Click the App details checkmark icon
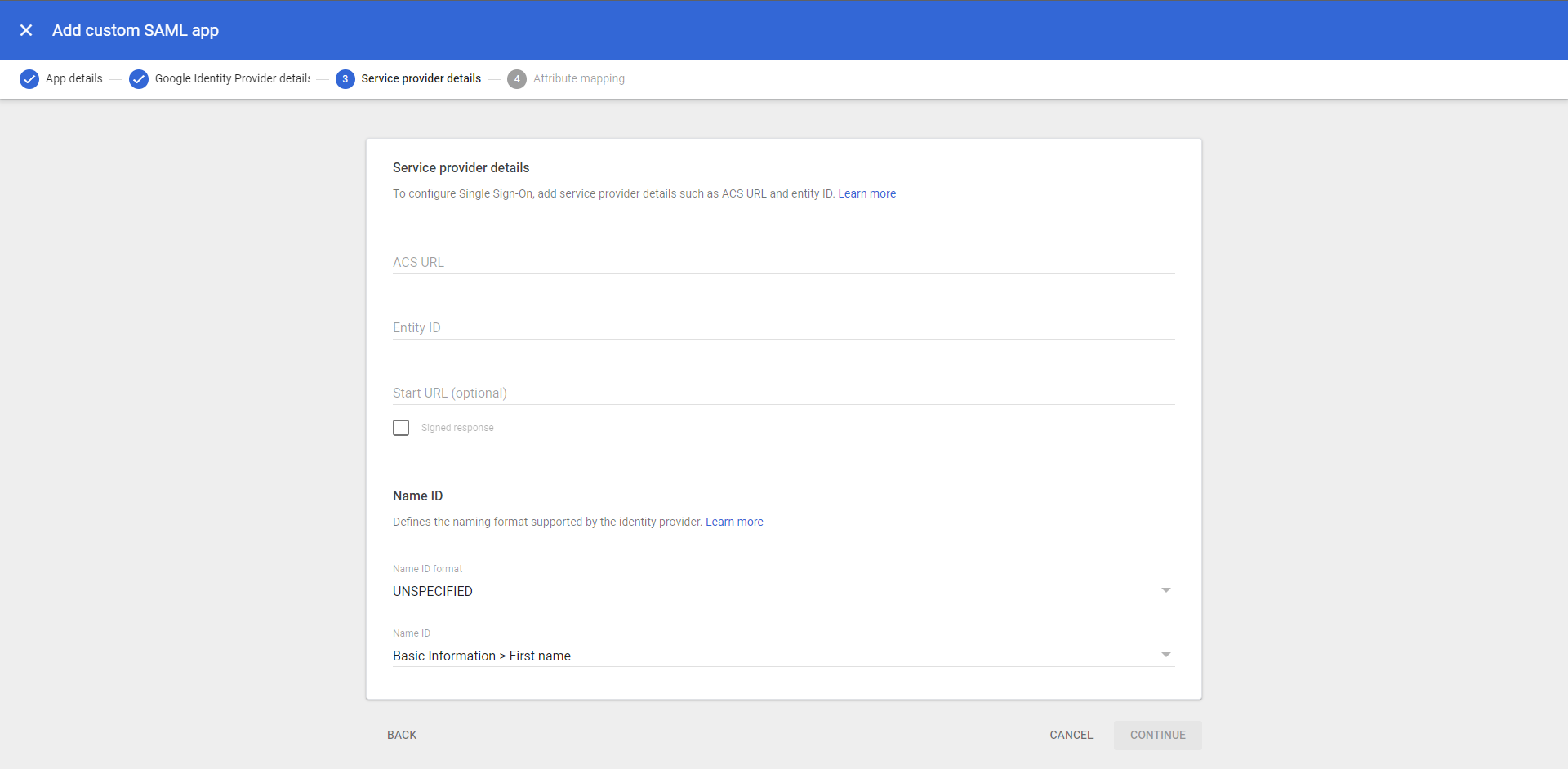1568x769 pixels. point(29,79)
